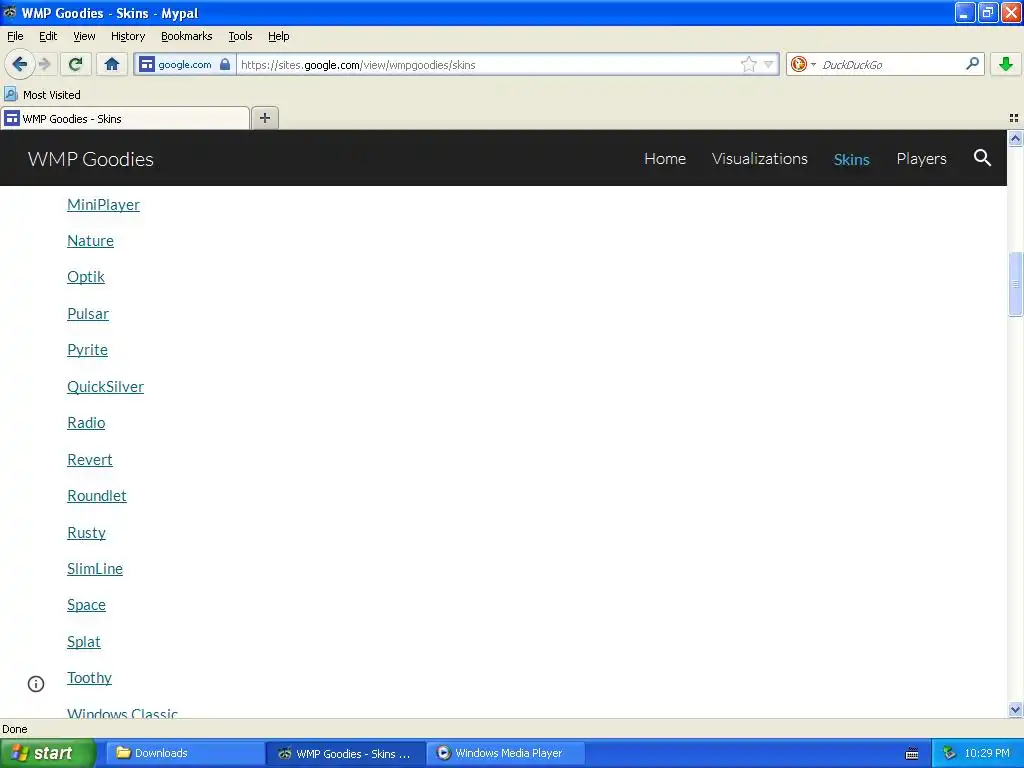1024x768 pixels.
Task: Open the Downloads green arrow button
Action: pos(1006,64)
